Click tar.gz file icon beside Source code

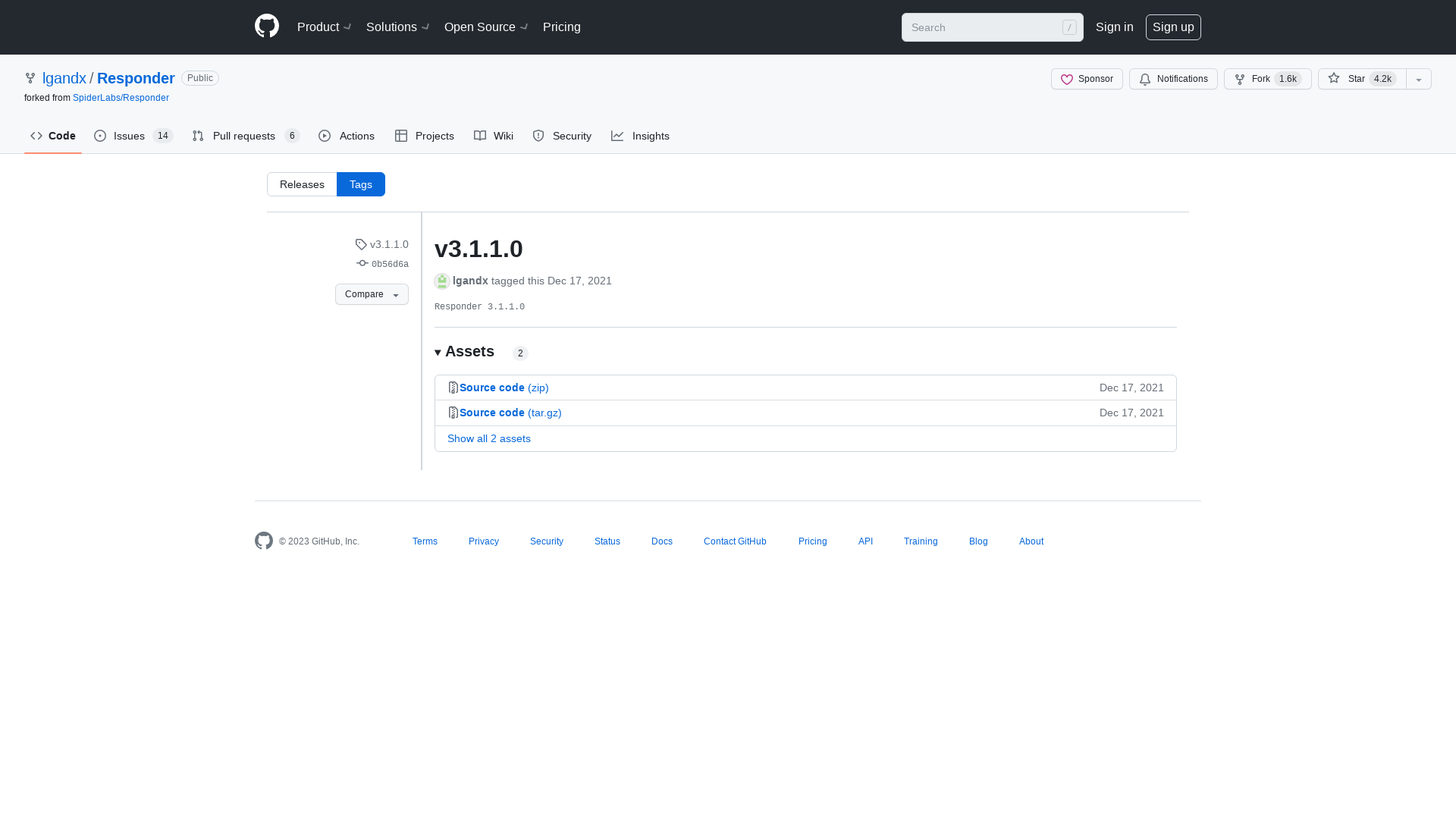pos(453,413)
